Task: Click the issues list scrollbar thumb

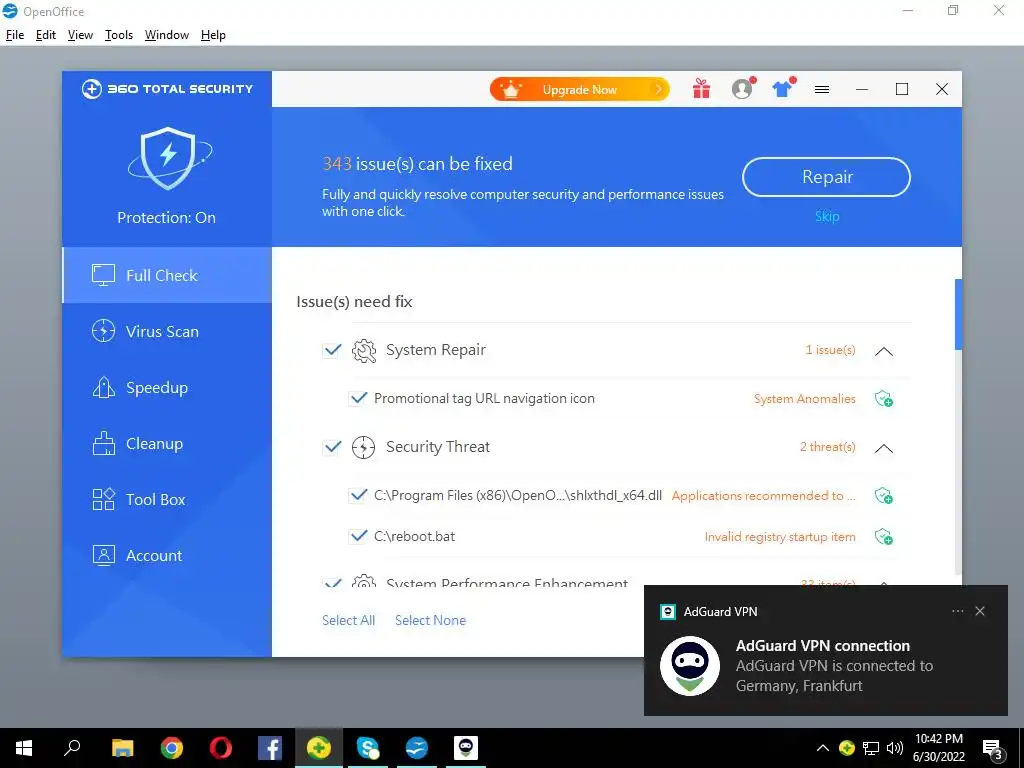Action: point(958,314)
